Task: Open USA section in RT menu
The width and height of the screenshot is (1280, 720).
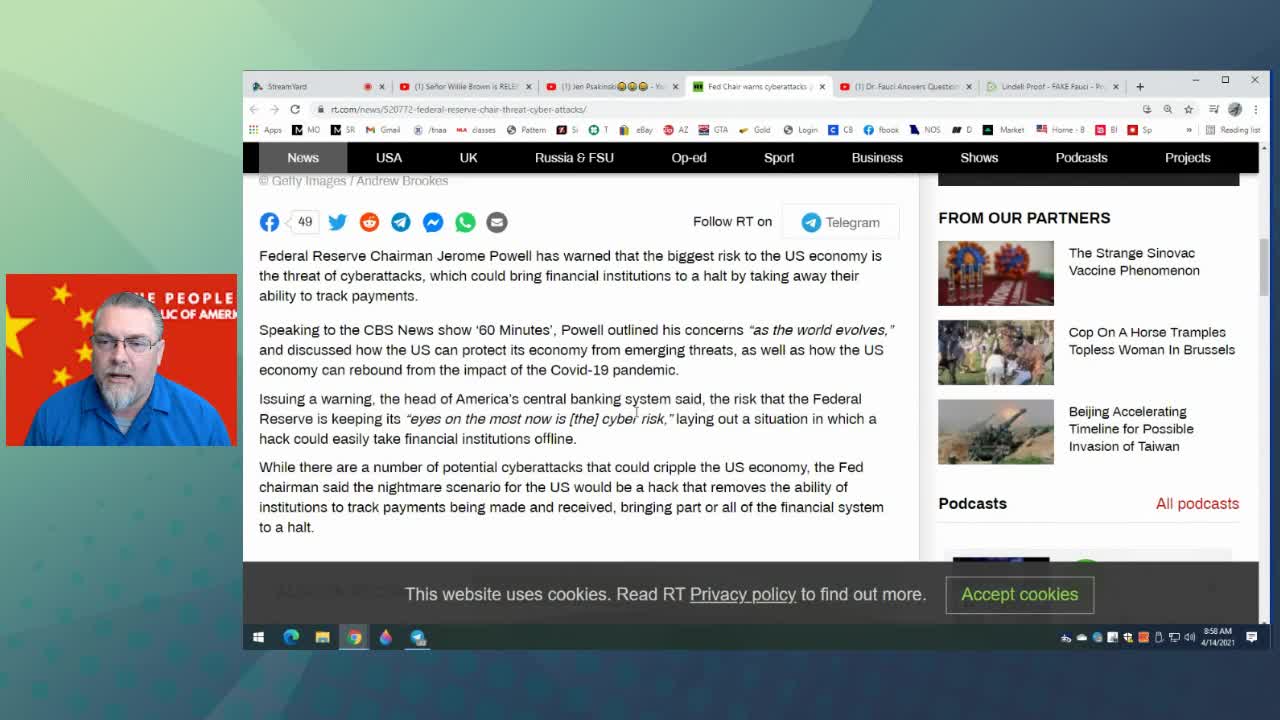Action: [389, 157]
